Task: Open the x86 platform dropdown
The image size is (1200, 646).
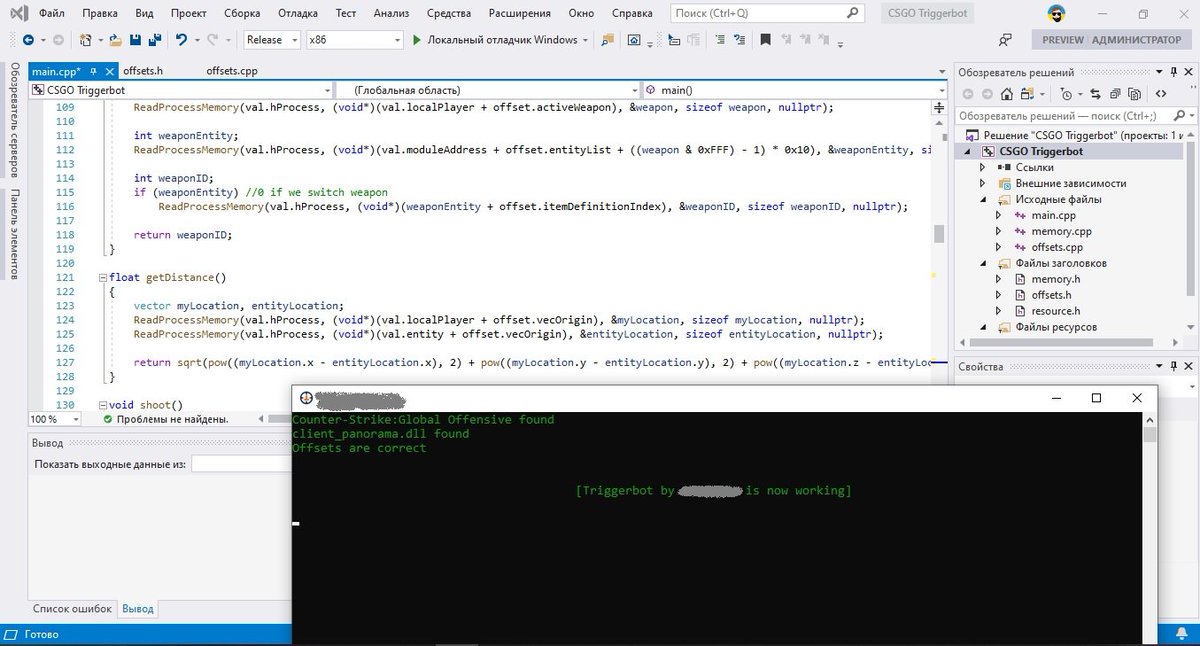Action: (x=355, y=40)
